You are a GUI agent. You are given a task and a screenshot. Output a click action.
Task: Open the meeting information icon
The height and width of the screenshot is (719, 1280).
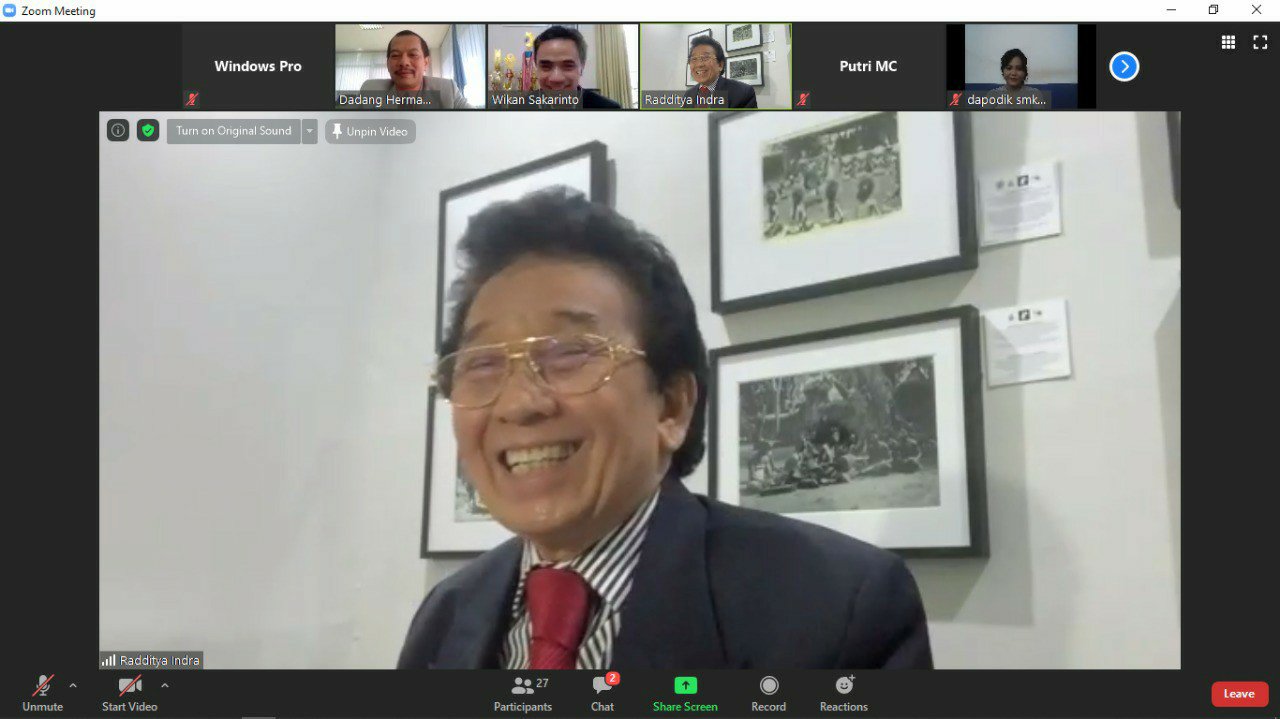click(x=118, y=131)
